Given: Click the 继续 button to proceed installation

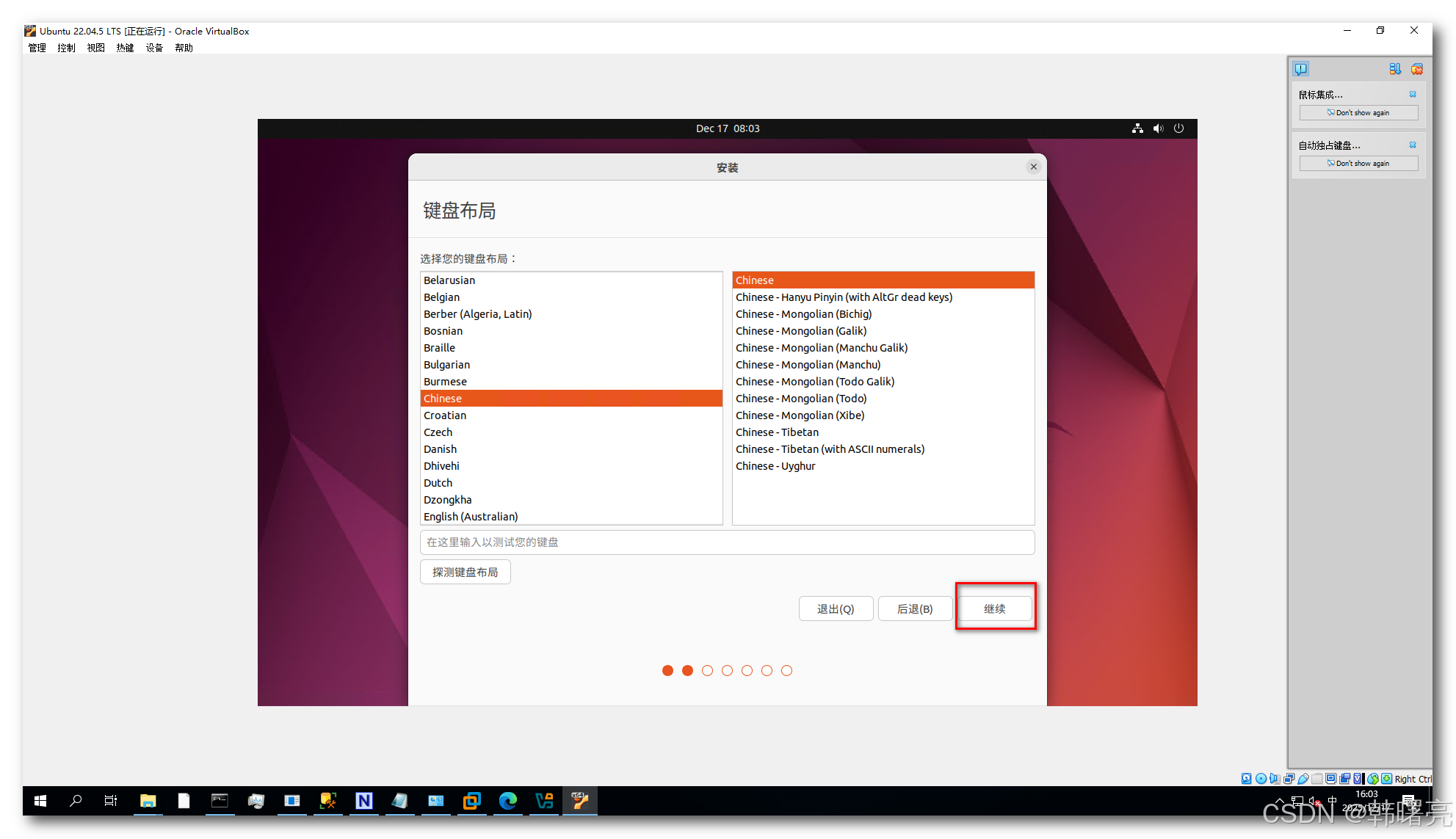Looking at the screenshot, I should tap(996, 609).
